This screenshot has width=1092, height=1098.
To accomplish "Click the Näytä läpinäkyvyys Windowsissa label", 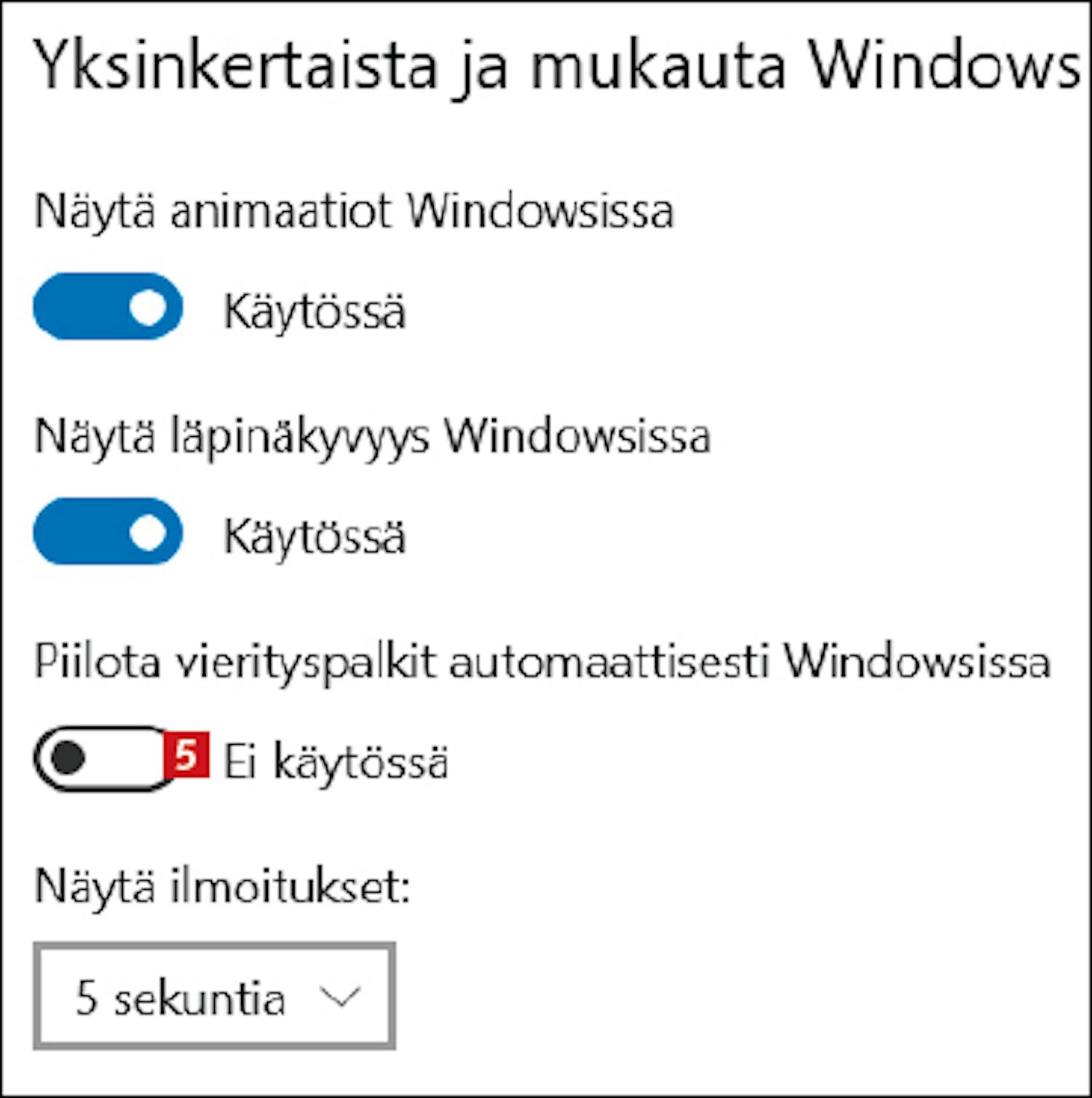I will coord(372,438).
